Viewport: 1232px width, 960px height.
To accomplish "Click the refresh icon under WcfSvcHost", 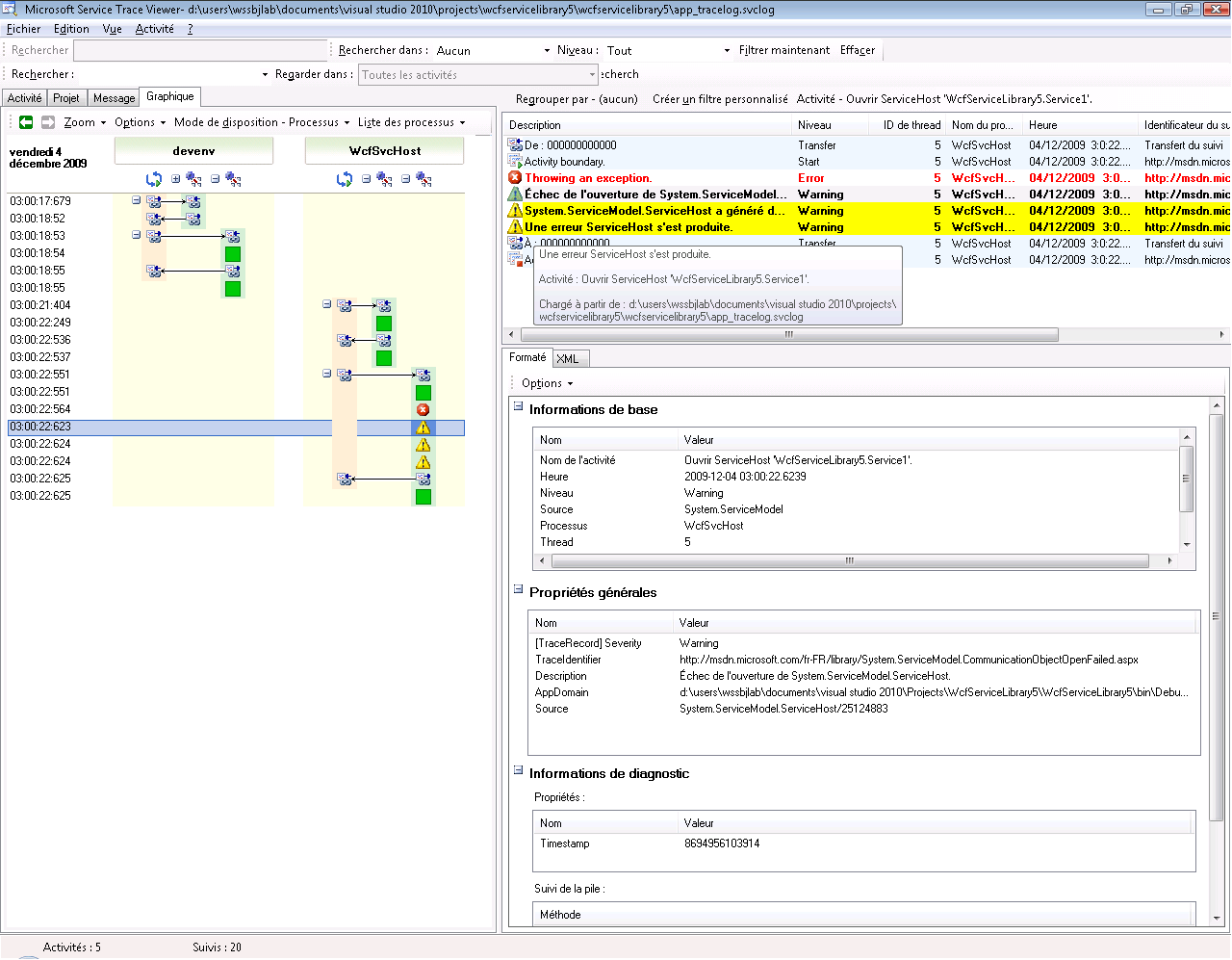I will [x=345, y=179].
